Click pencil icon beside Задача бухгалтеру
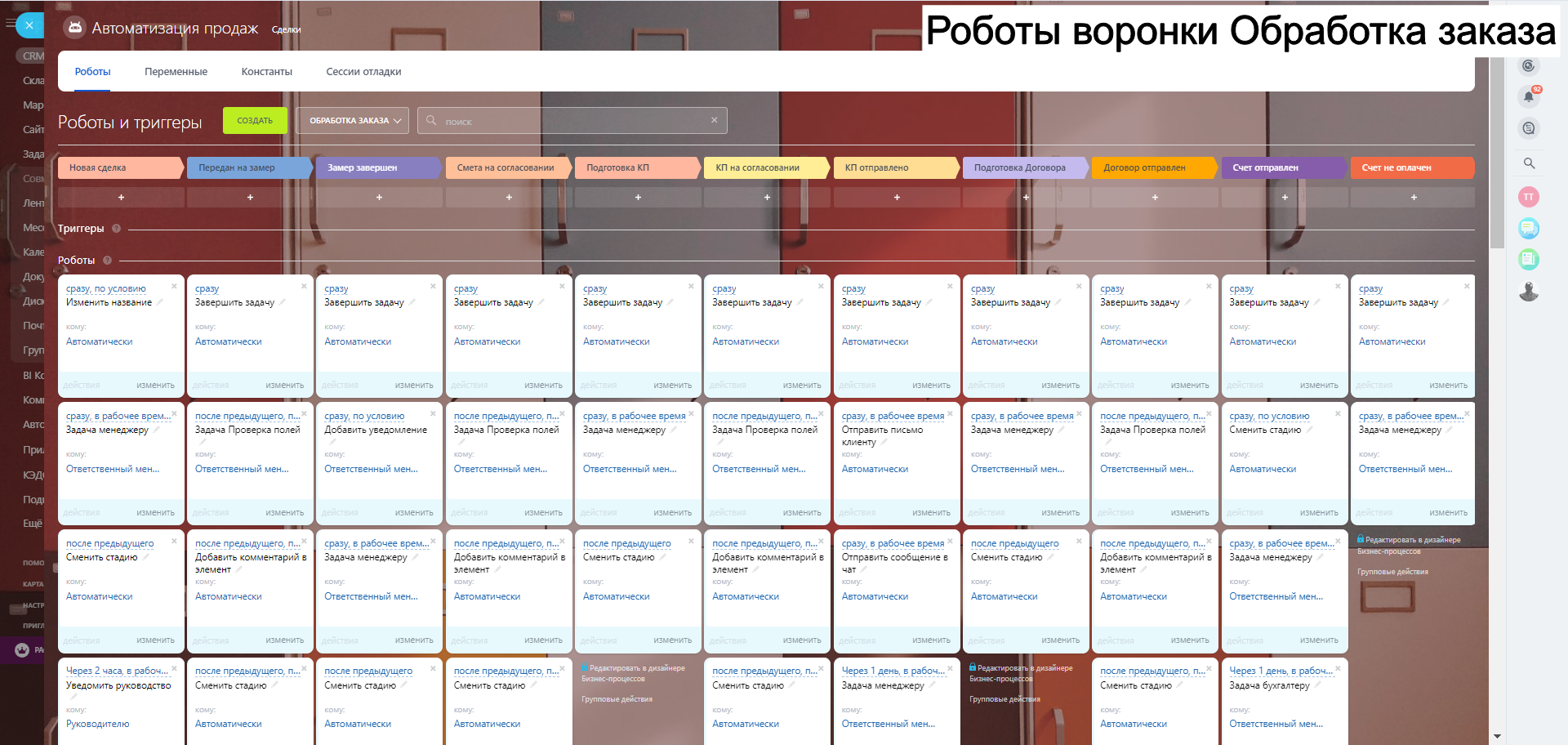The height and width of the screenshot is (745, 1568). pyautogui.click(x=1317, y=685)
